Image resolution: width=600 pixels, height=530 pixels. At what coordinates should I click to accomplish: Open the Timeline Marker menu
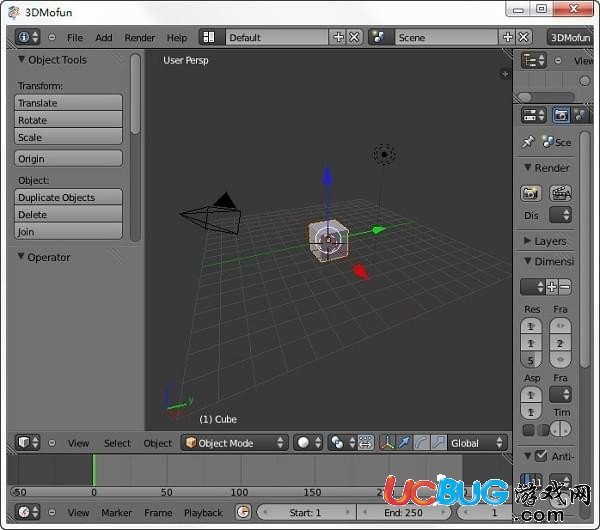click(x=116, y=513)
